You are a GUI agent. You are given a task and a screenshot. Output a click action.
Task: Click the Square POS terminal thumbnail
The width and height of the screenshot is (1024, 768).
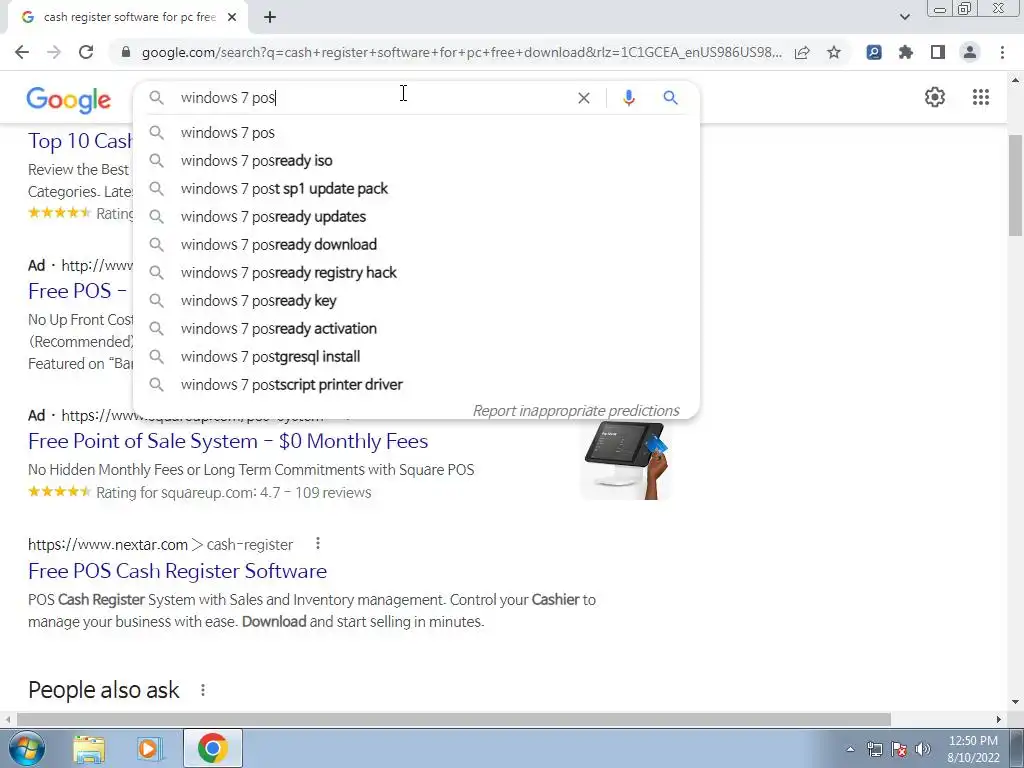coord(626,461)
